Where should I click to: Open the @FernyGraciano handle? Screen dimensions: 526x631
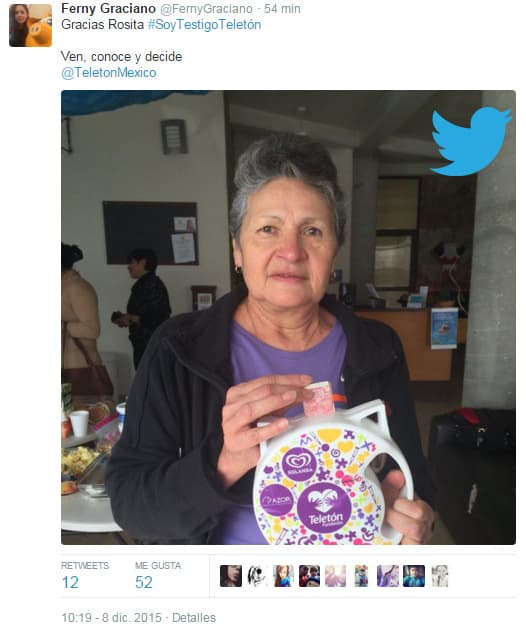(206, 8)
